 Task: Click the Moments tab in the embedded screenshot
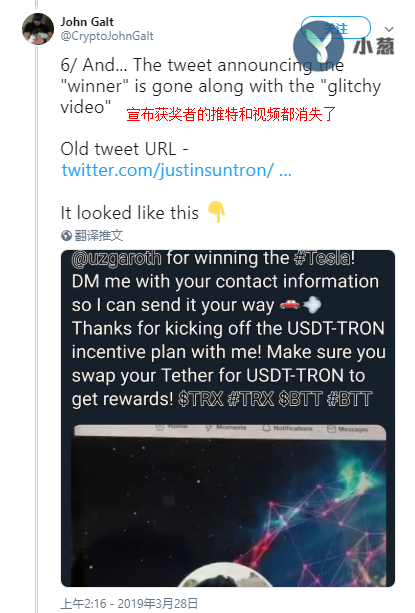226,428
